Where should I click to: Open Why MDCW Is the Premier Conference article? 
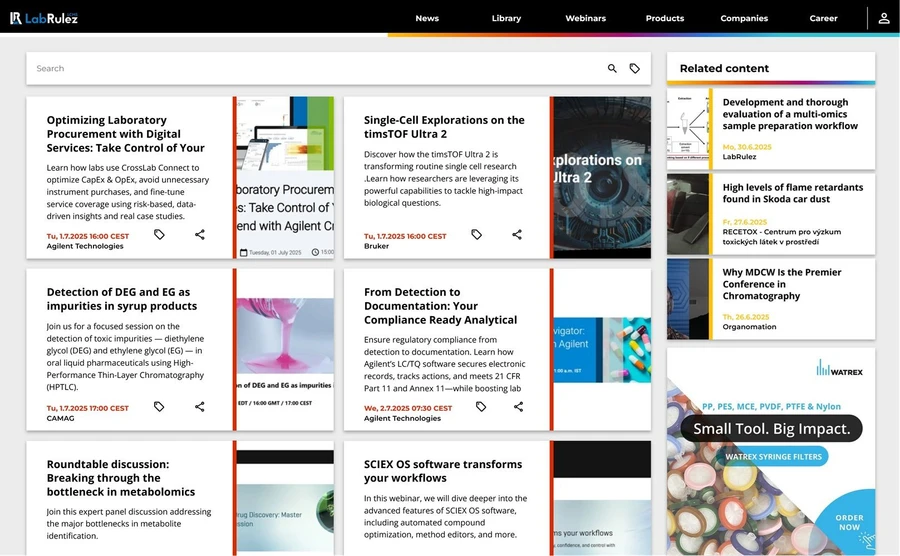click(x=782, y=284)
